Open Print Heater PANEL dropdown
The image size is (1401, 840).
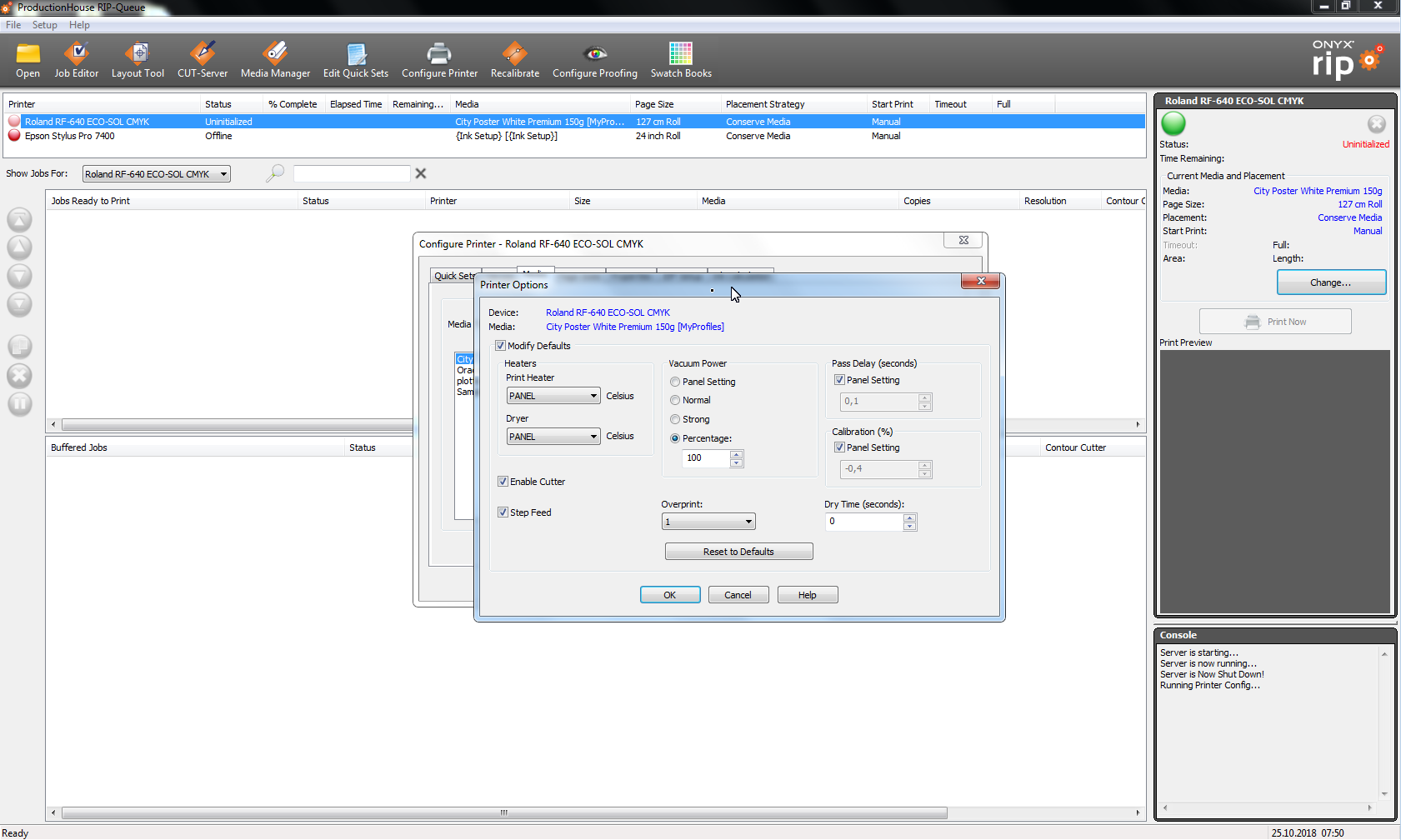click(553, 396)
